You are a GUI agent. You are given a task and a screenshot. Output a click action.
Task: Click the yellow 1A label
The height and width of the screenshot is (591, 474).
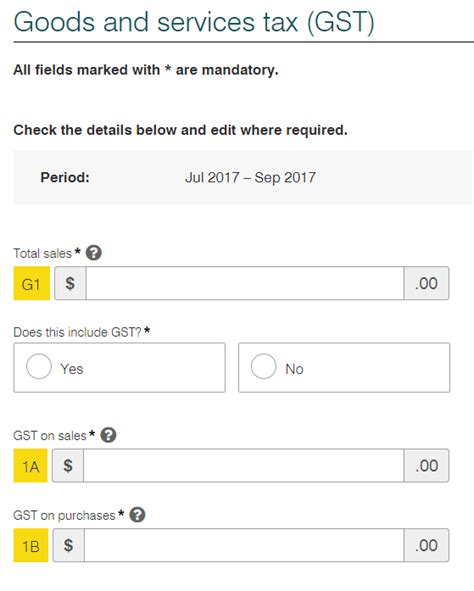click(x=31, y=465)
